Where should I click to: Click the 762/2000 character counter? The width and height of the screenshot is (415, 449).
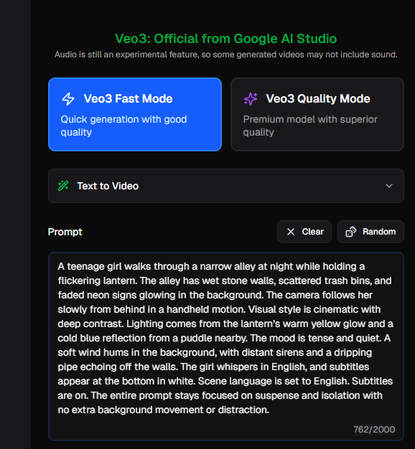coord(374,429)
